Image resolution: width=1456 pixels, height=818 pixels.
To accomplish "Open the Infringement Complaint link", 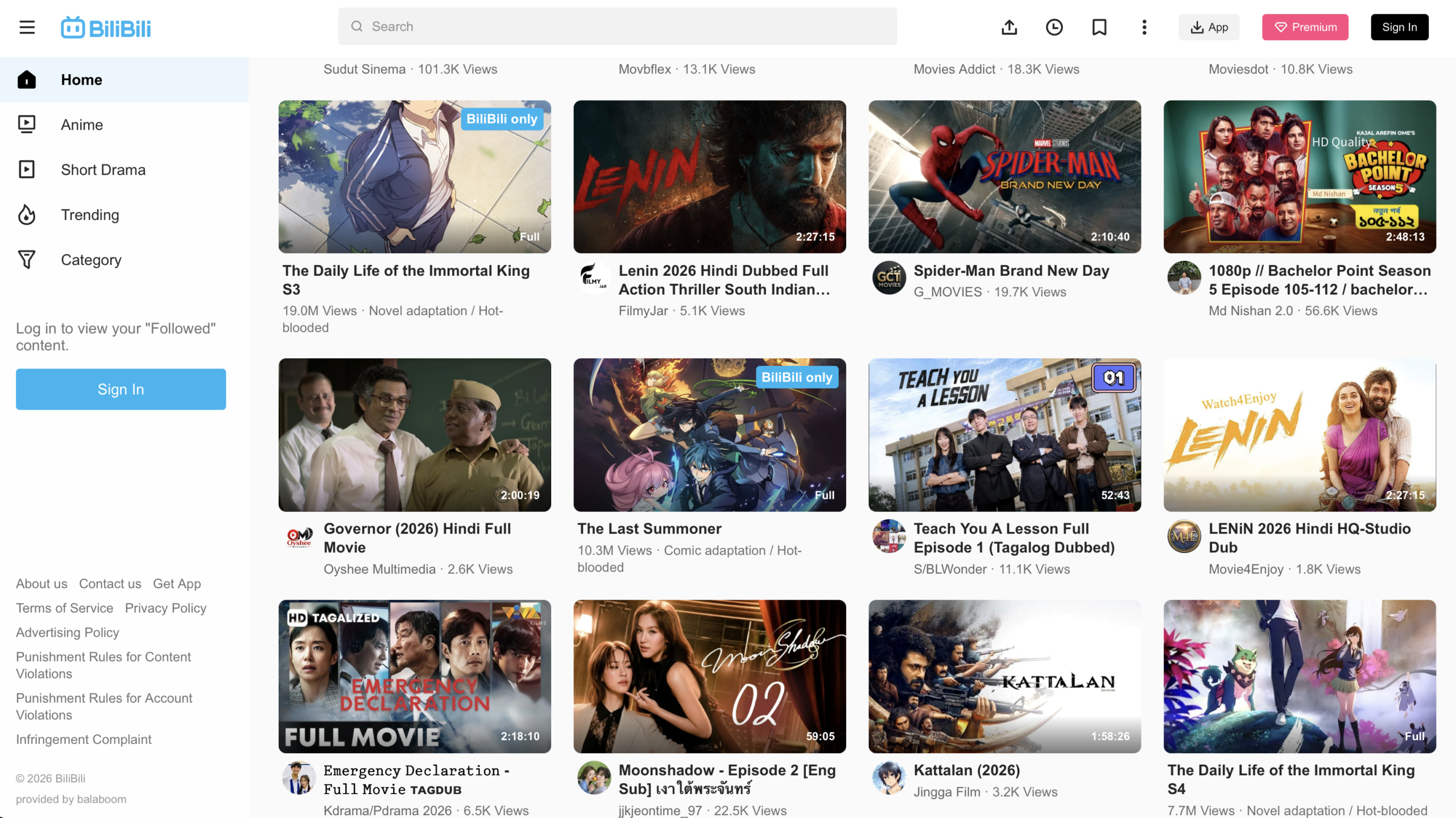I will [84, 739].
